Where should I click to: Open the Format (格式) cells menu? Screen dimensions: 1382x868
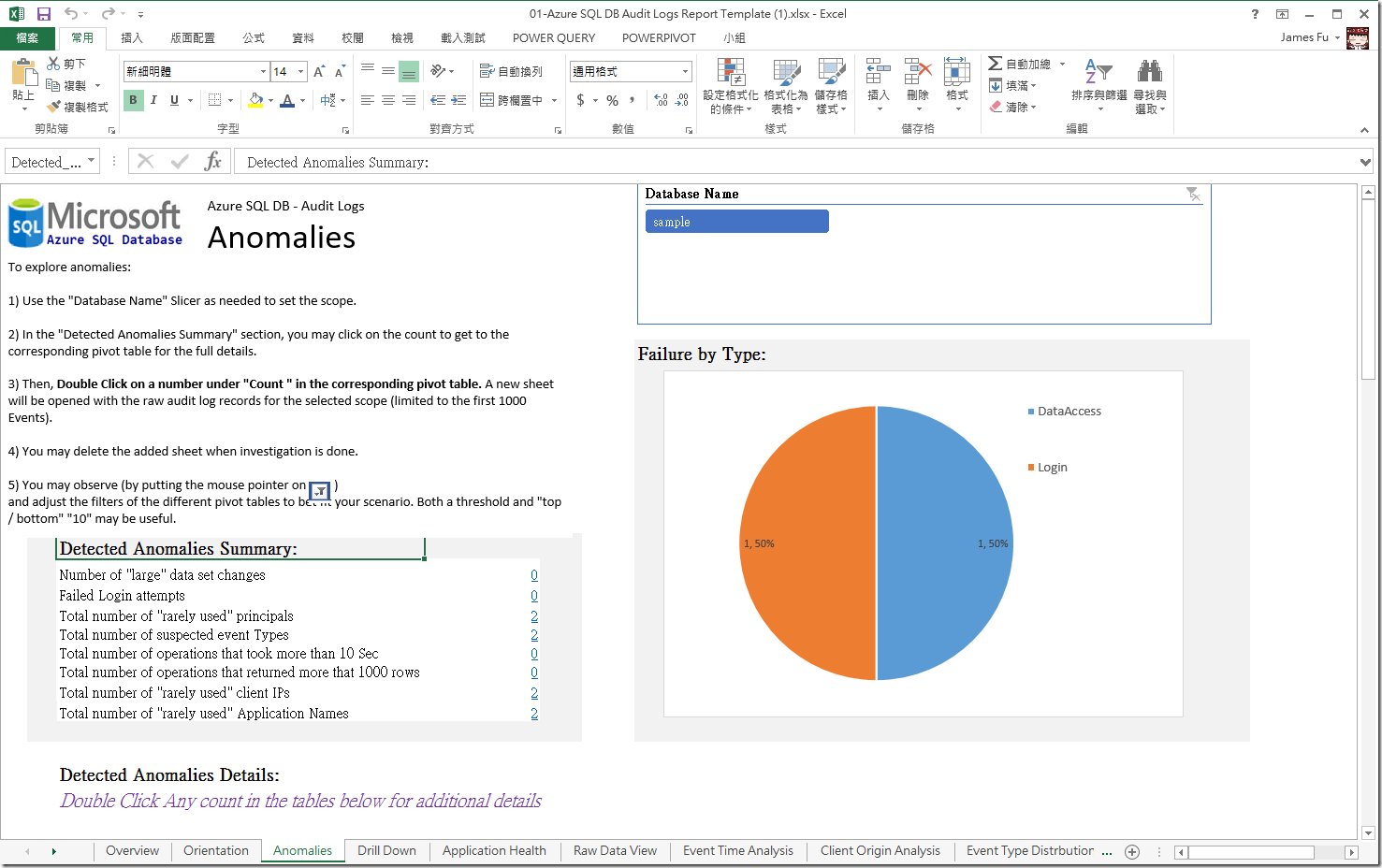(957, 84)
